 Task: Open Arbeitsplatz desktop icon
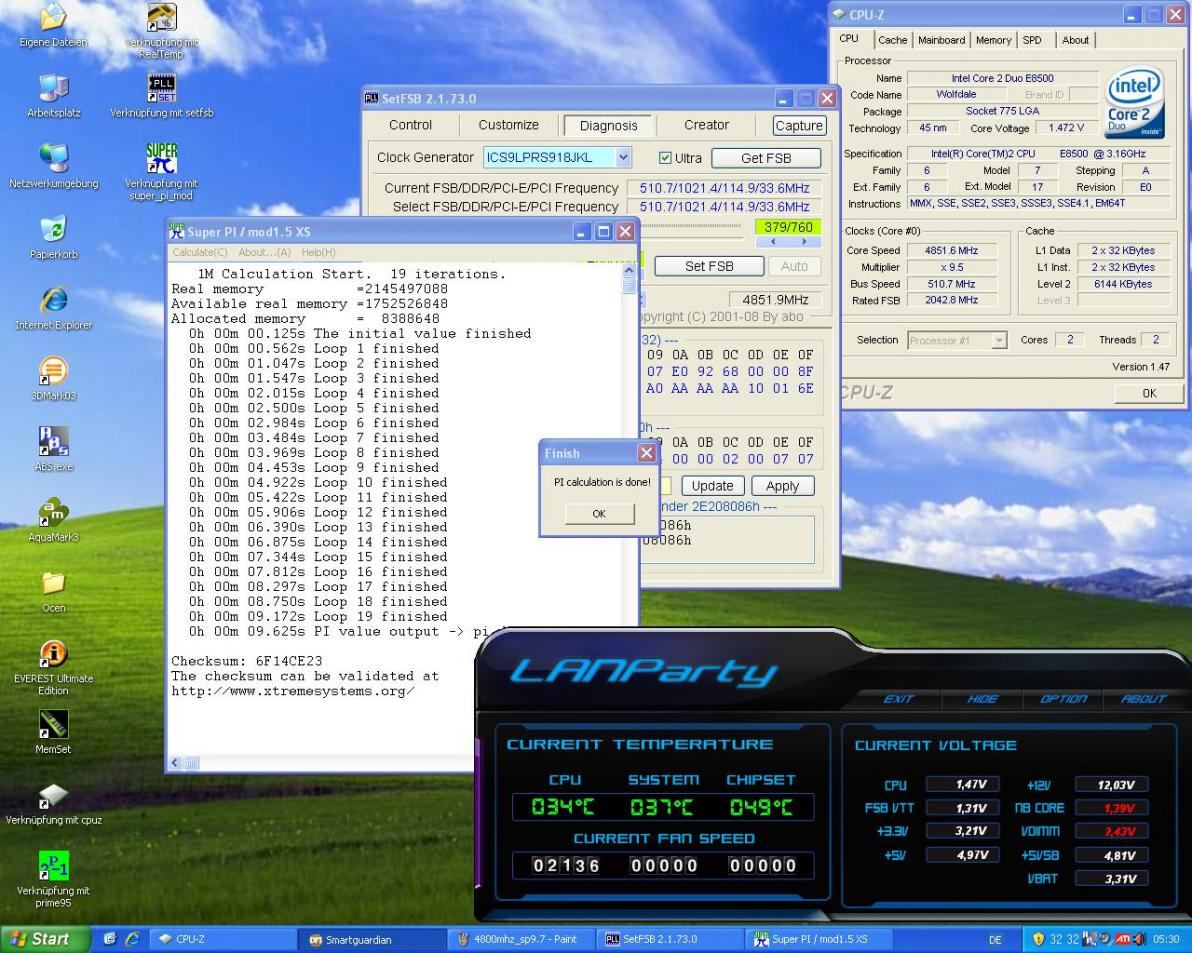[53, 88]
